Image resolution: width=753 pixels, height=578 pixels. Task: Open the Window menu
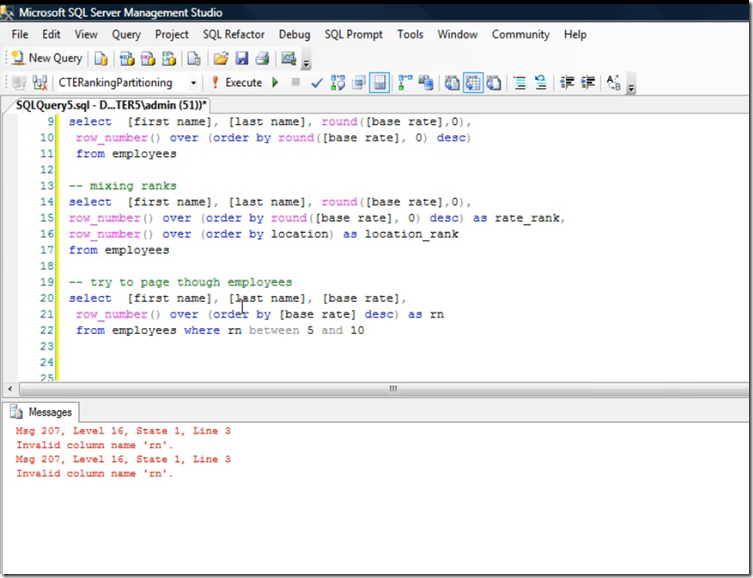[x=457, y=35]
